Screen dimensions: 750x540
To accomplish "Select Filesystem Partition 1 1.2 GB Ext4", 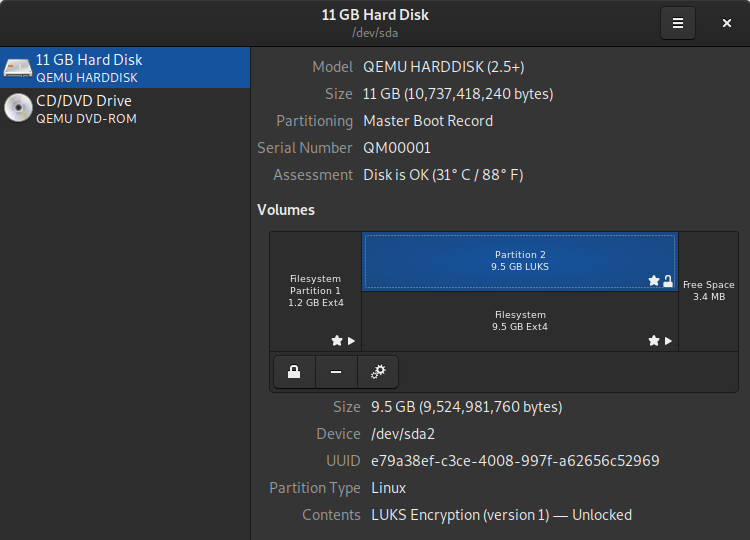I will click(316, 291).
